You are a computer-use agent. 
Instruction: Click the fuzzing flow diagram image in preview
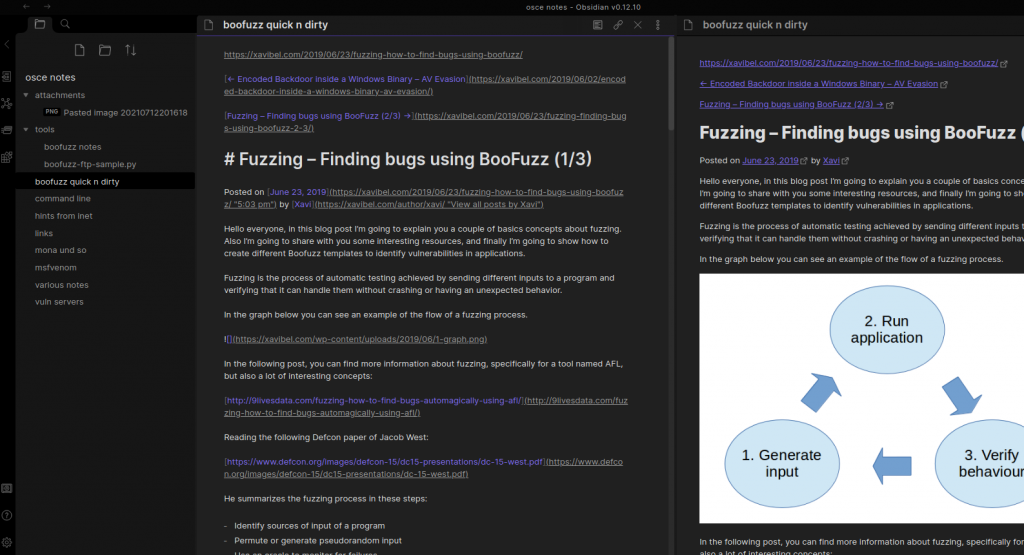pos(861,398)
